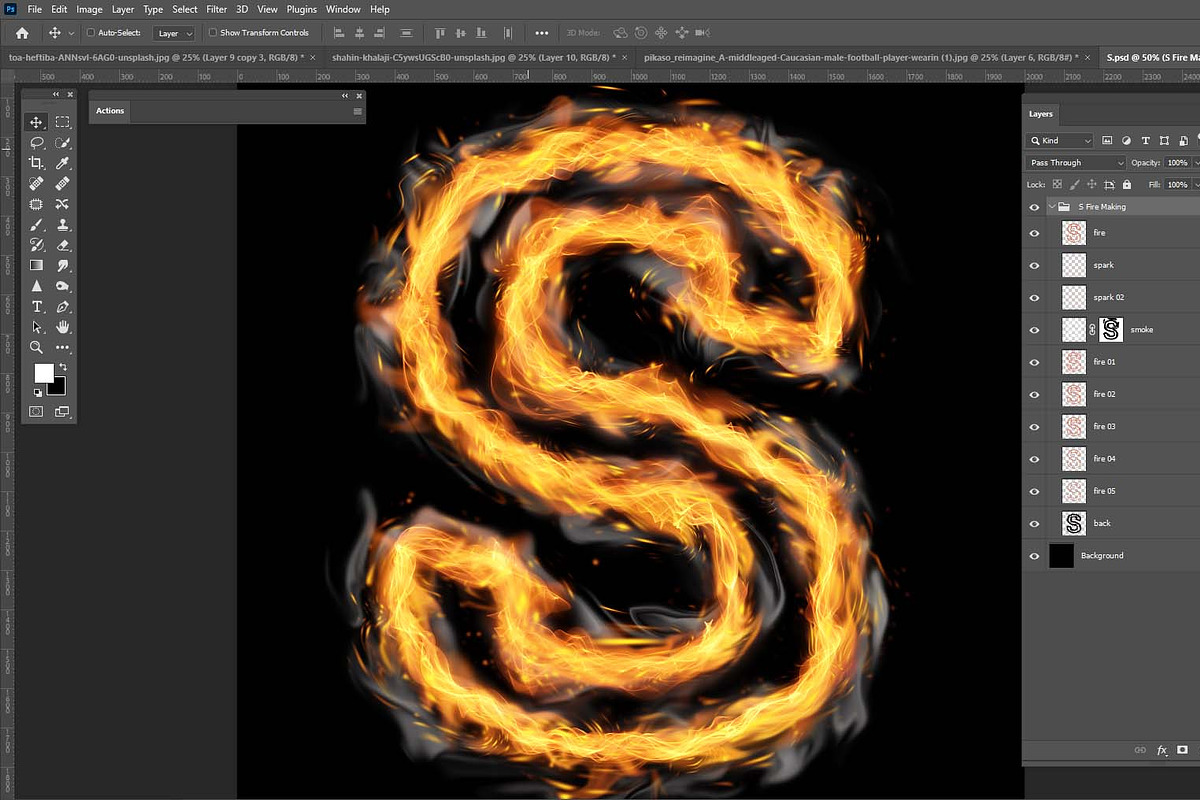Select the Rectangular Marquee tool
Viewport: 1200px width, 800px height.
point(63,122)
